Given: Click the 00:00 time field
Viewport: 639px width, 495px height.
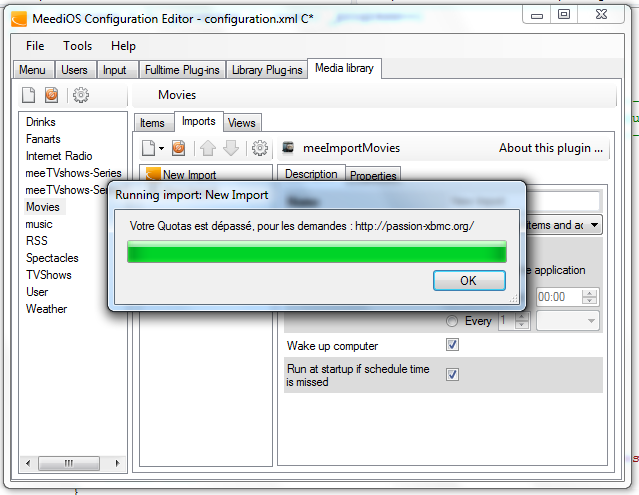Looking at the screenshot, I should click(x=559, y=297).
